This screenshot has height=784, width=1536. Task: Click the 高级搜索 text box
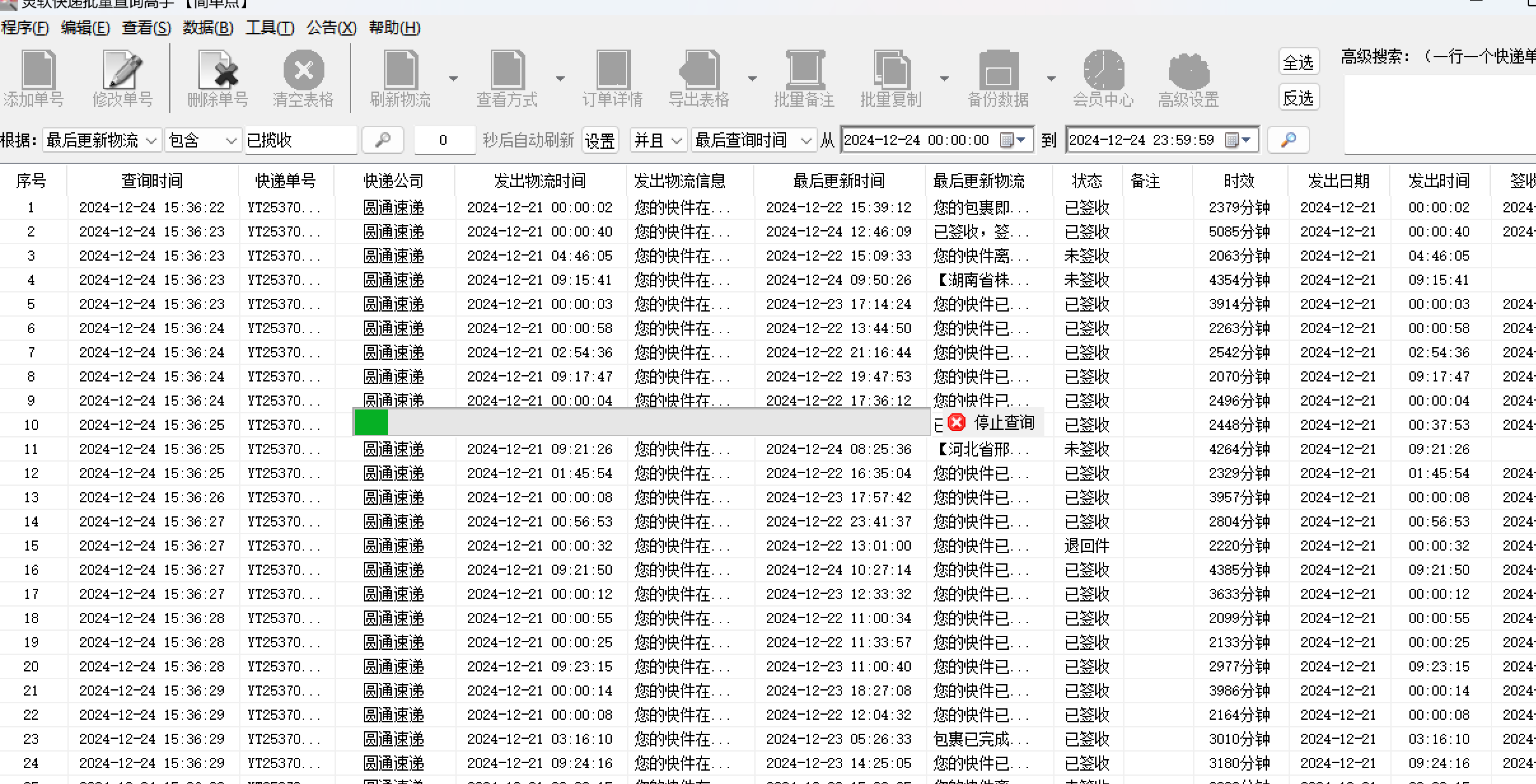(x=1440, y=114)
